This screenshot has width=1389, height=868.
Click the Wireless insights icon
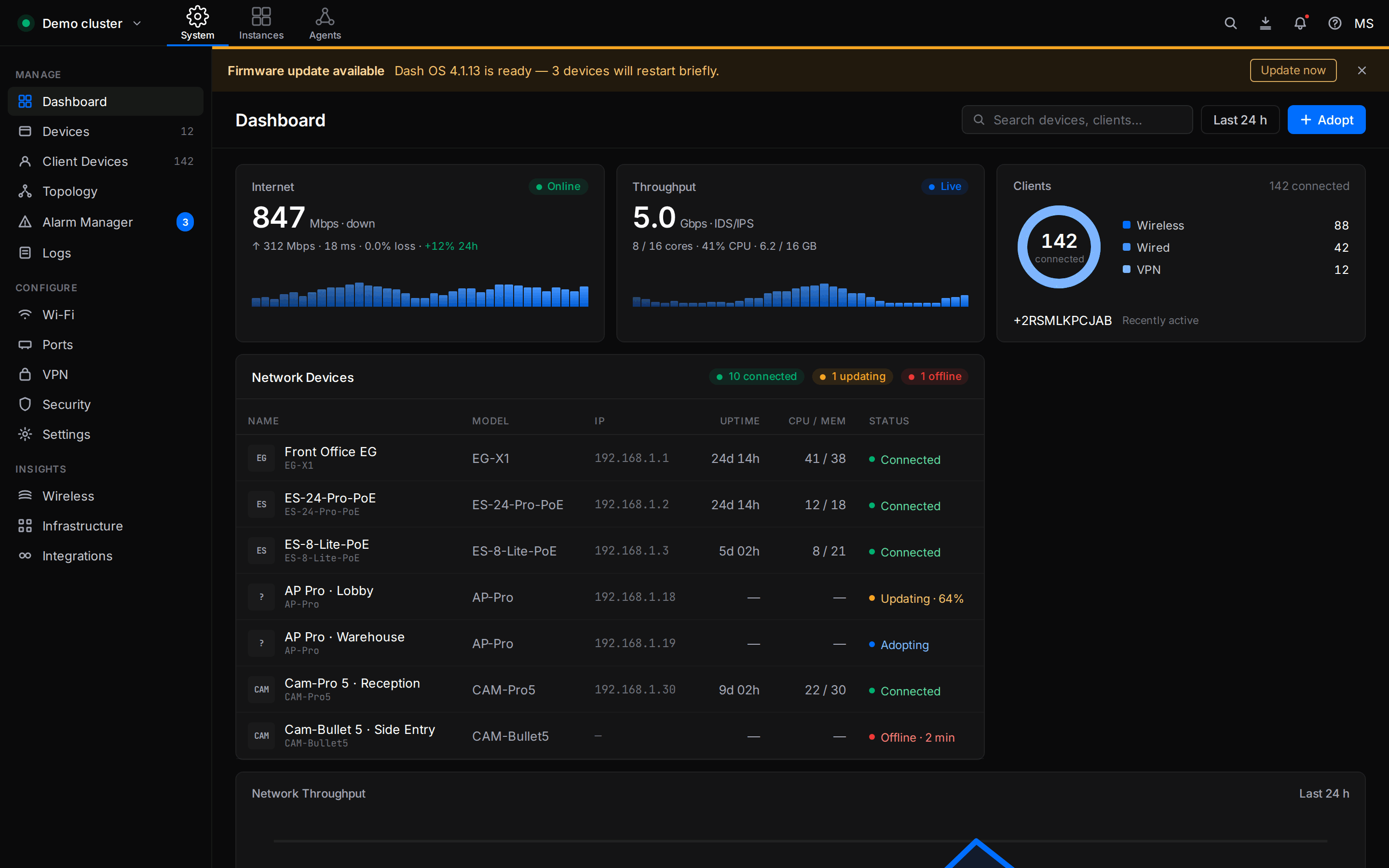pyautogui.click(x=25, y=495)
